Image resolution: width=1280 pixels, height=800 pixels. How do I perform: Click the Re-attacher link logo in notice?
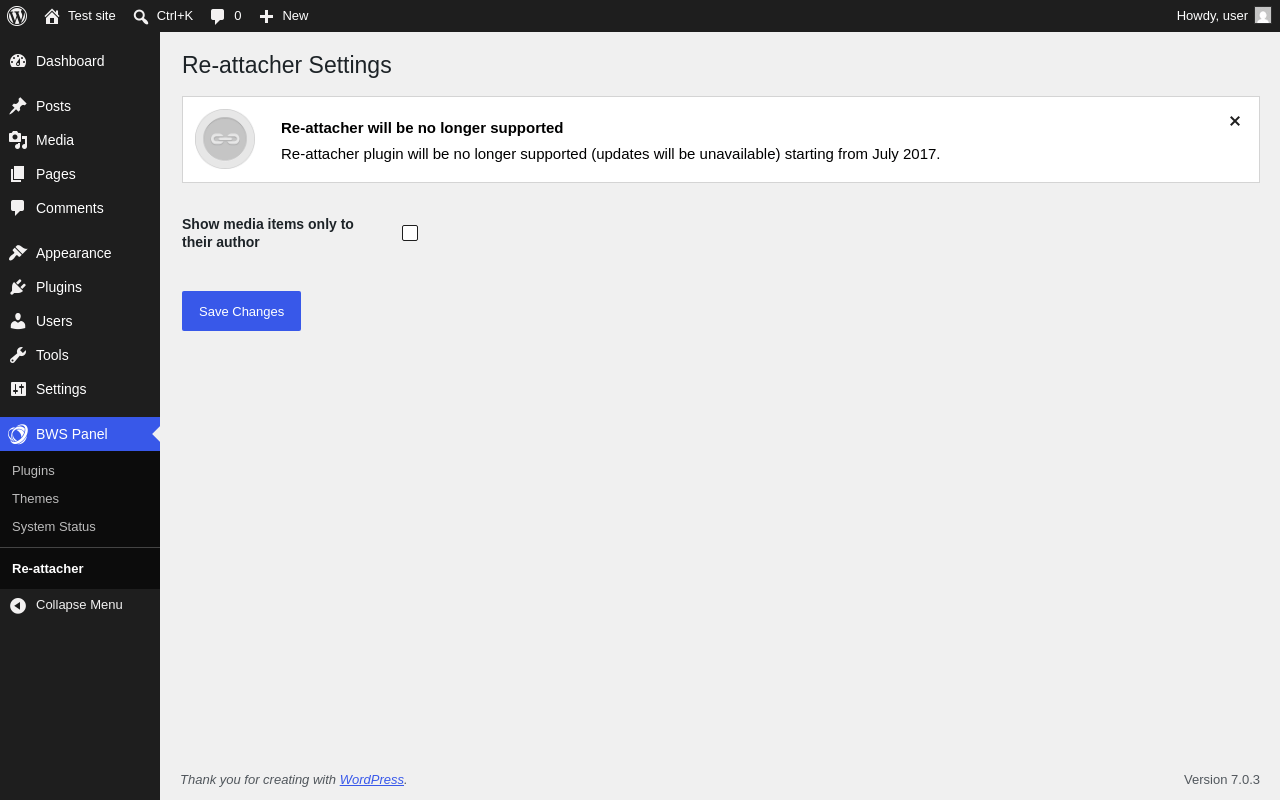point(225,139)
